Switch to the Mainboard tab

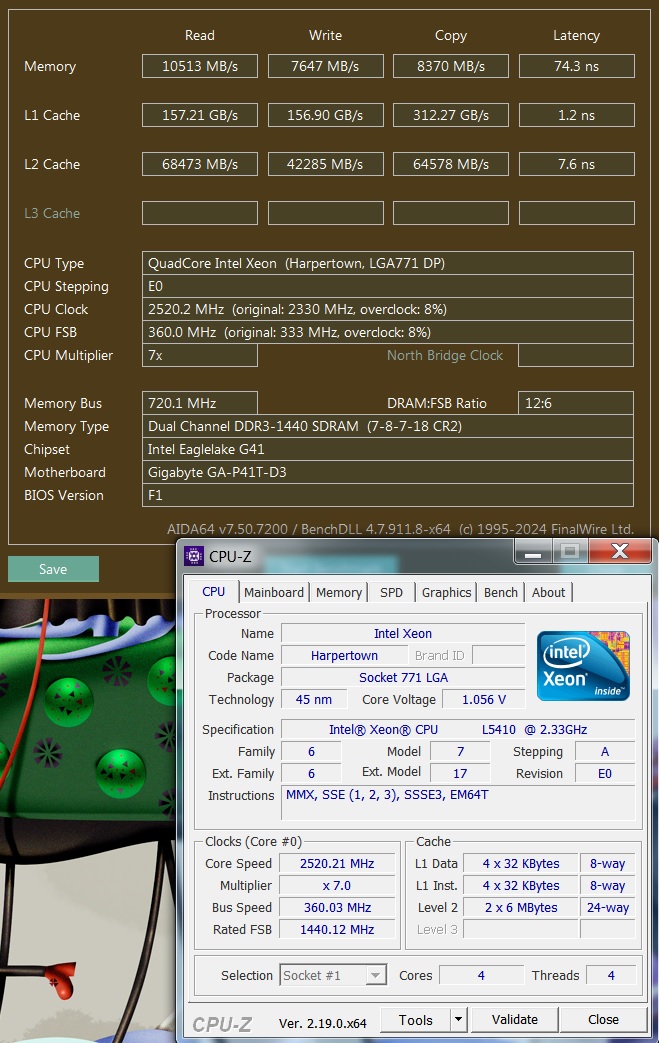(x=273, y=592)
